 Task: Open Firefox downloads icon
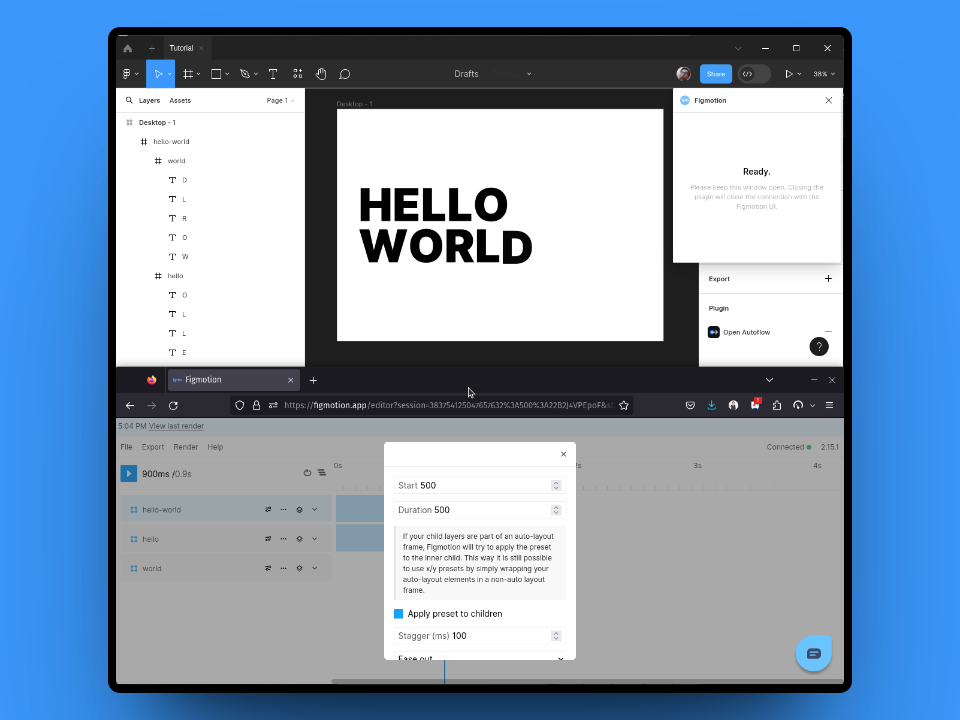pyautogui.click(x=711, y=405)
